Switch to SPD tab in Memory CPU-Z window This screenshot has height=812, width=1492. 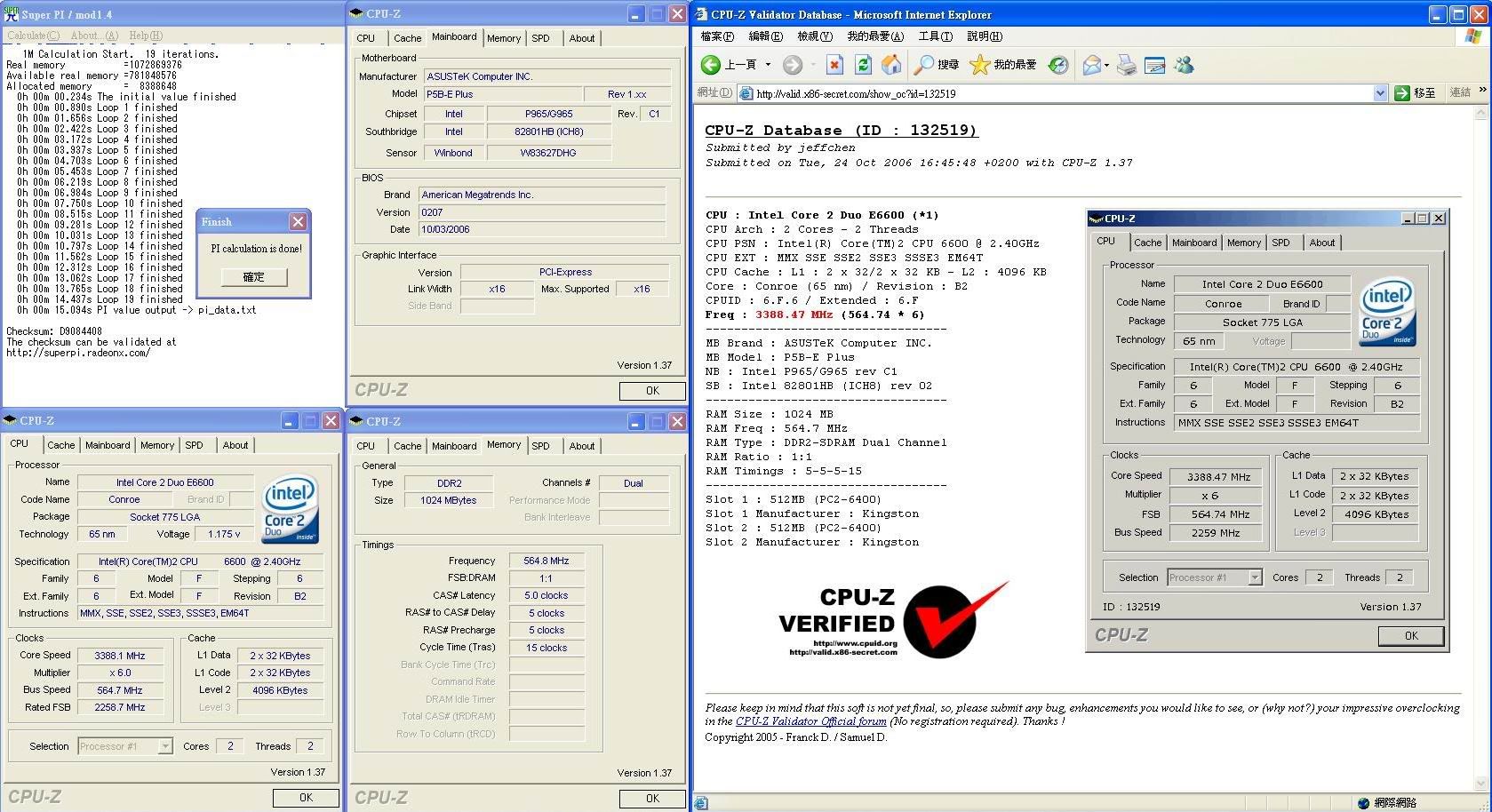point(541,446)
